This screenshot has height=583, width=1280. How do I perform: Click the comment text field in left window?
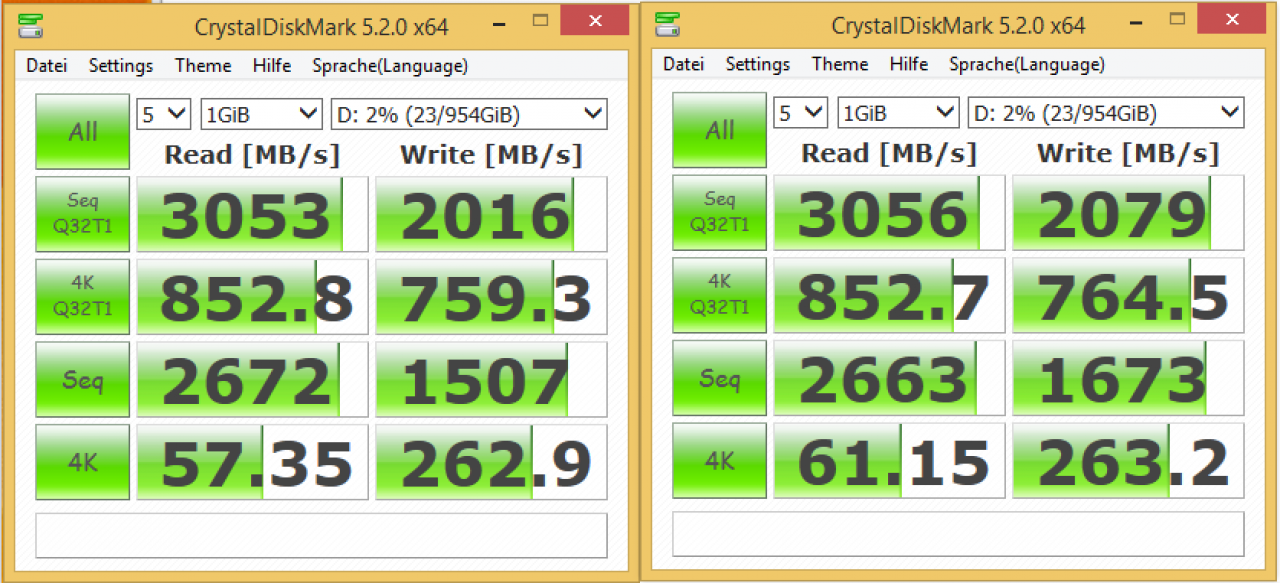[321, 535]
